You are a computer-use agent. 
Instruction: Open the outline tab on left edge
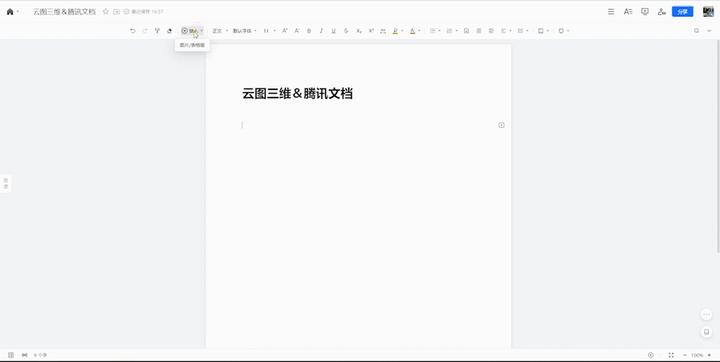[x=6, y=184]
